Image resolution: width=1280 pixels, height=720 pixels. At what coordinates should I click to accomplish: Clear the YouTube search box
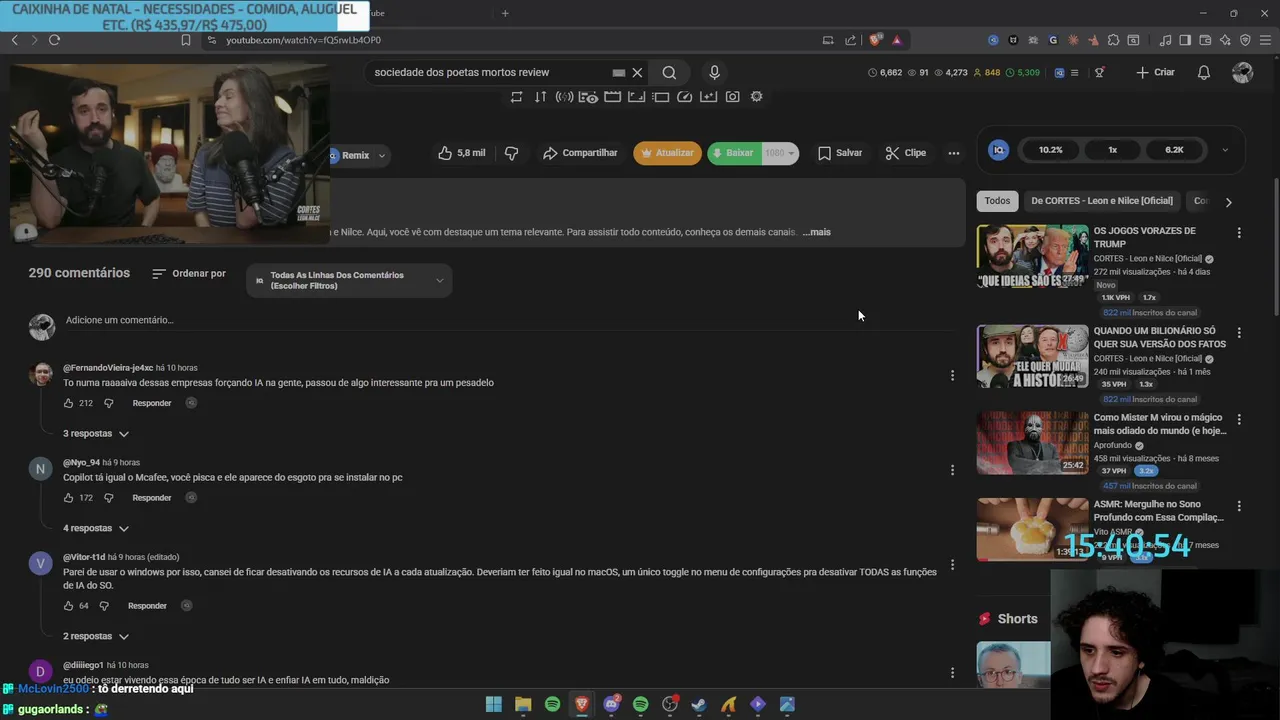pyautogui.click(x=637, y=72)
